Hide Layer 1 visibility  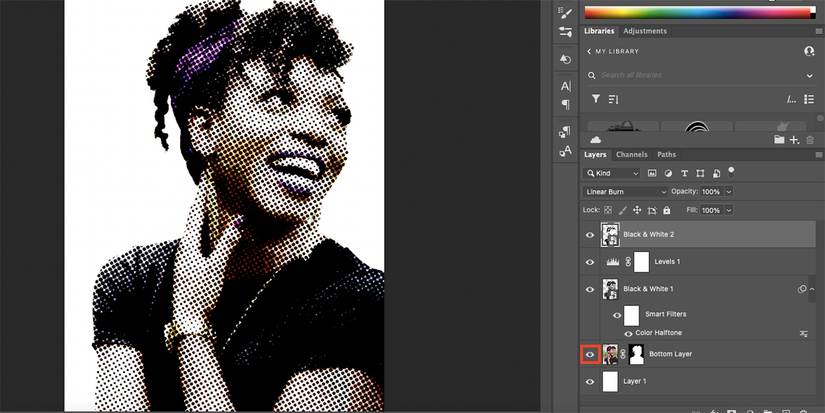pyautogui.click(x=590, y=382)
